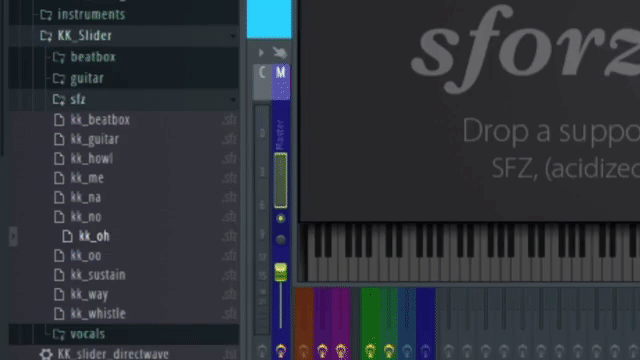Click the Master track volume fader
This screenshot has height=360, width=640.
click(281, 272)
